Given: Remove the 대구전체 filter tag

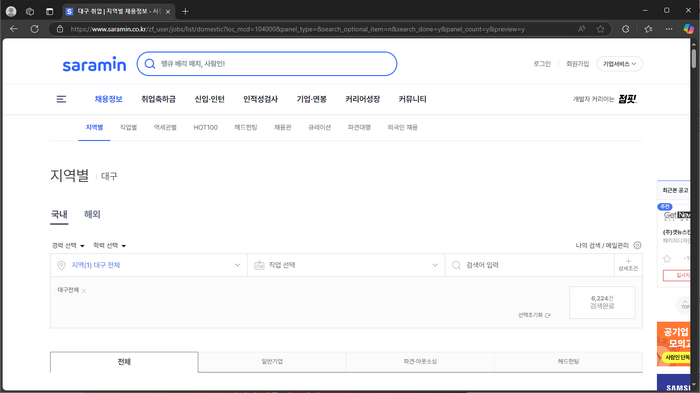Looking at the screenshot, I should click(x=84, y=291).
